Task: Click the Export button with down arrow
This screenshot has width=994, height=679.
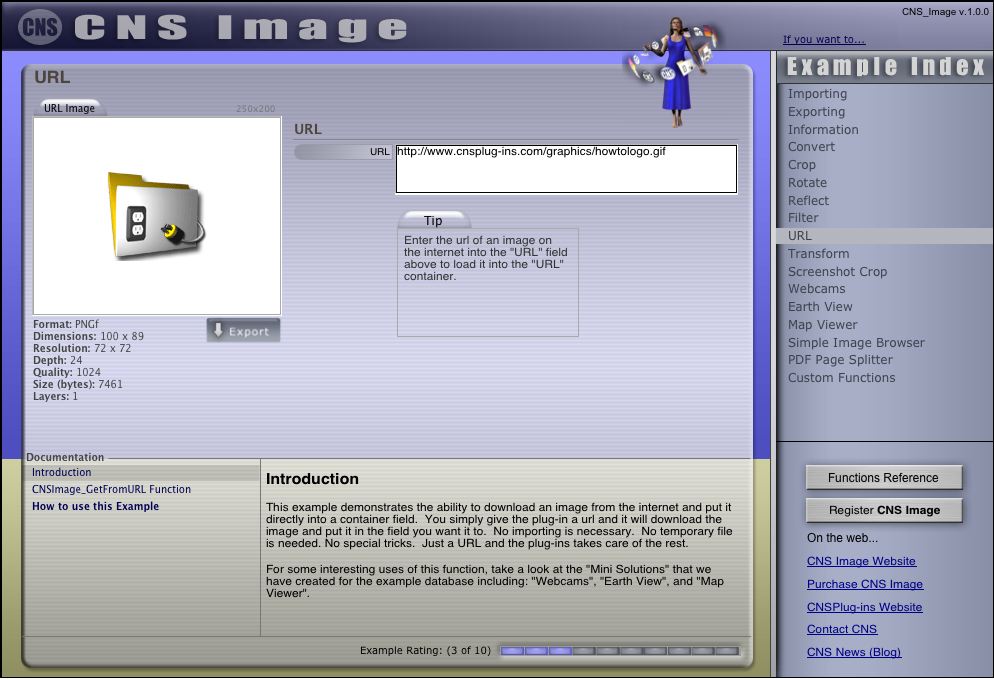Action: [243, 330]
